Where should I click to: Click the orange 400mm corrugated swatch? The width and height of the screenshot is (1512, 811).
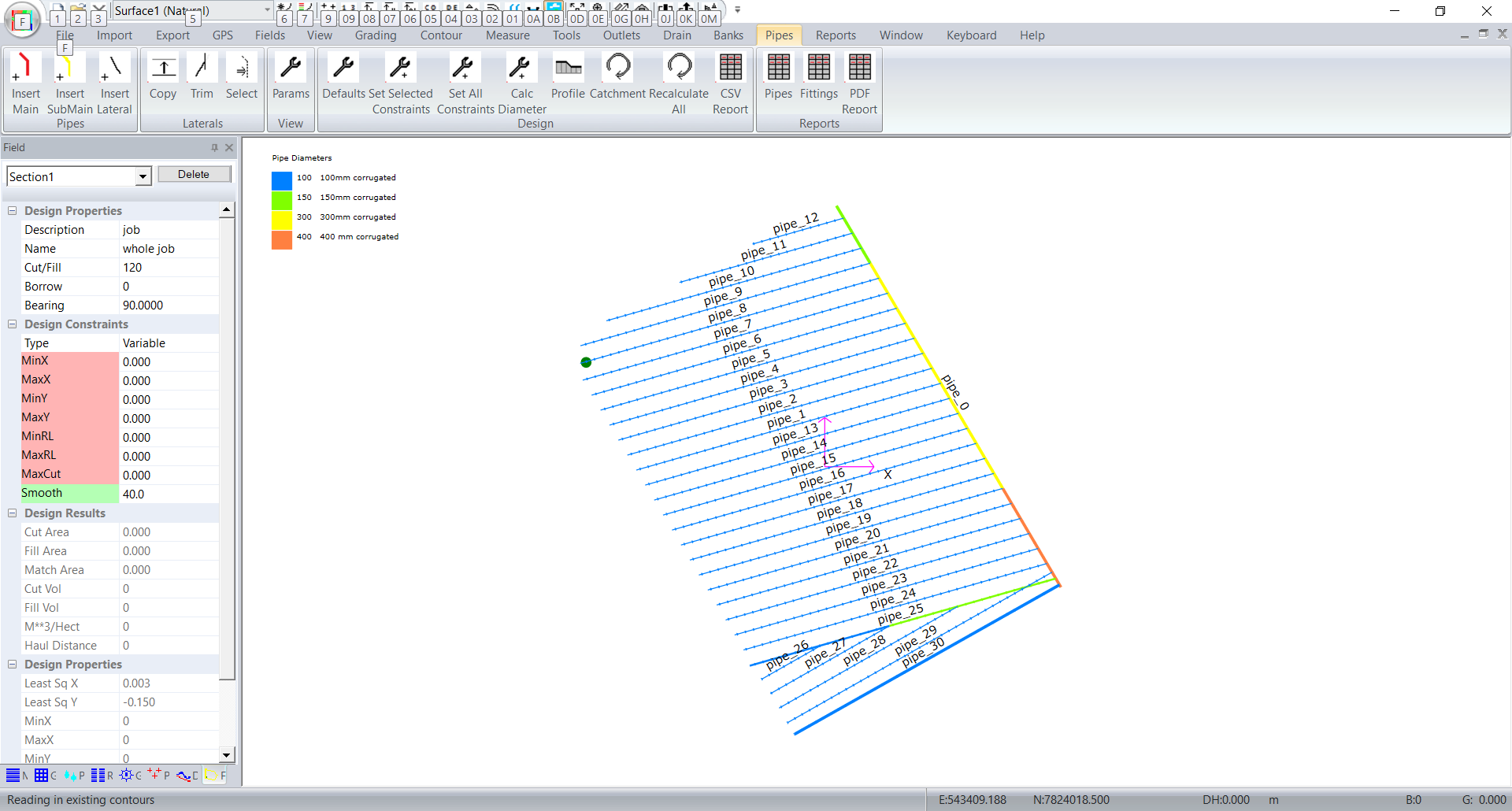point(281,239)
